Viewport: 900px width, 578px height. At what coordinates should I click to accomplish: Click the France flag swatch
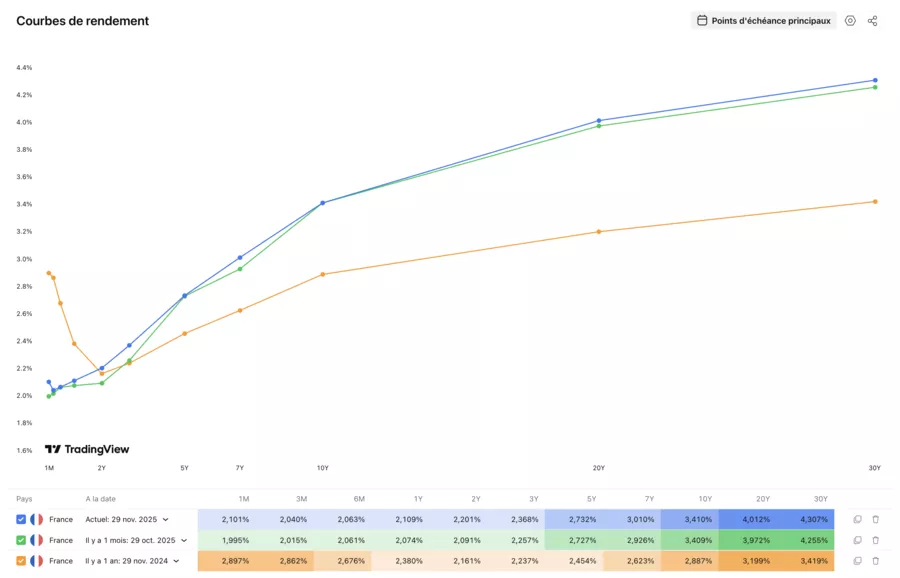click(x=36, y=519)
